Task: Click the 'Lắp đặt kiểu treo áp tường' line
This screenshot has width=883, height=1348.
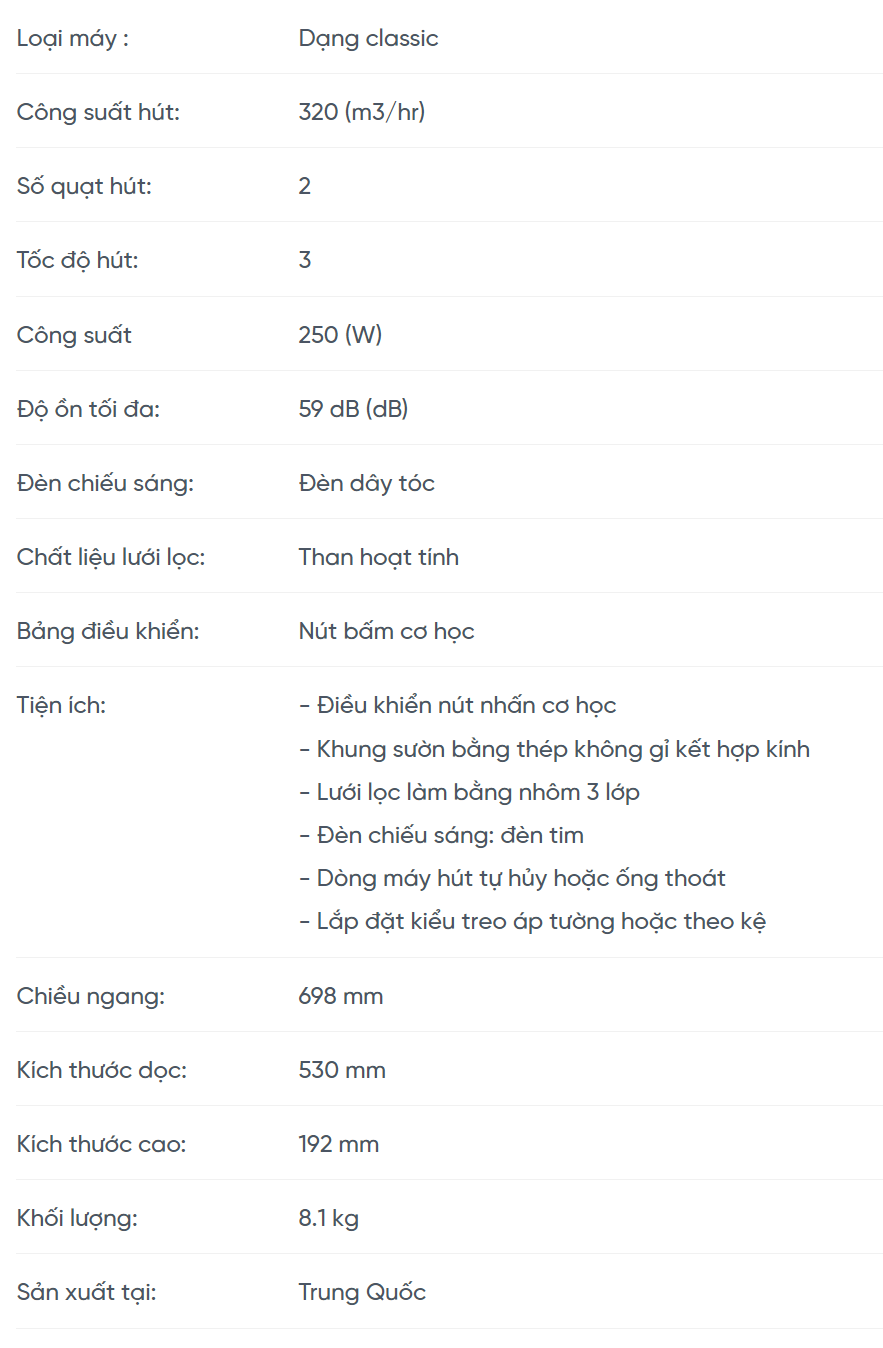Action: point(532,921)
